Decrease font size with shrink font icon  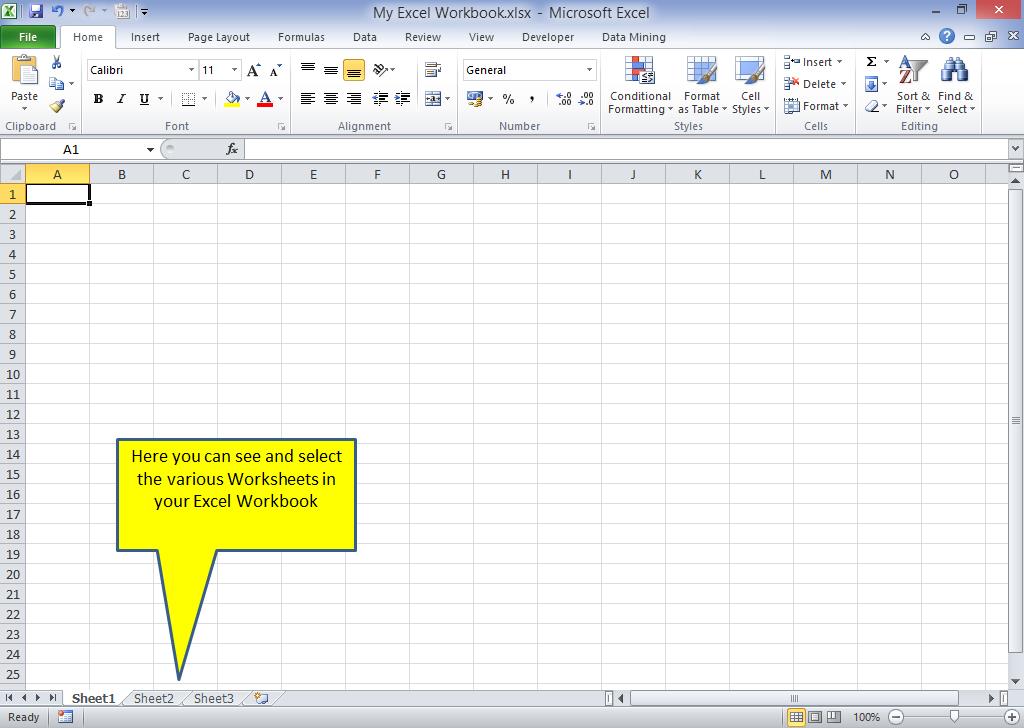point(275,70)
